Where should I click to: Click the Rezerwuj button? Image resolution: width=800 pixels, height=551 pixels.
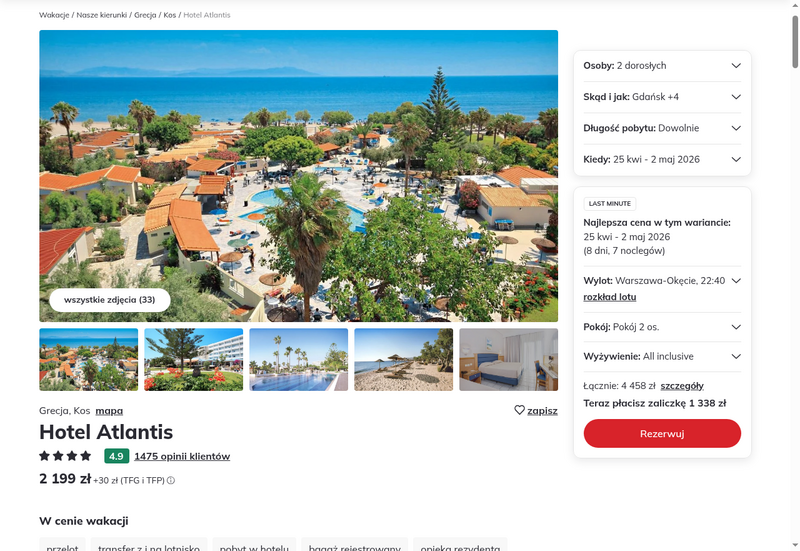tap(662, 434)
